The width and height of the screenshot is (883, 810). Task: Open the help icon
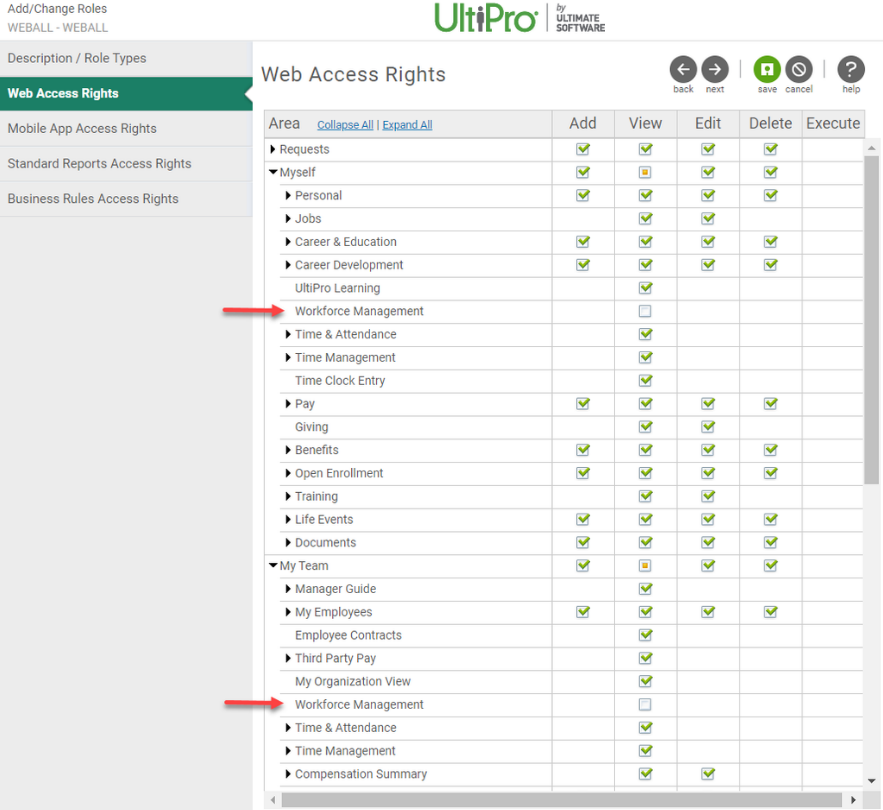pyautogui.click(x=851, y=69)
